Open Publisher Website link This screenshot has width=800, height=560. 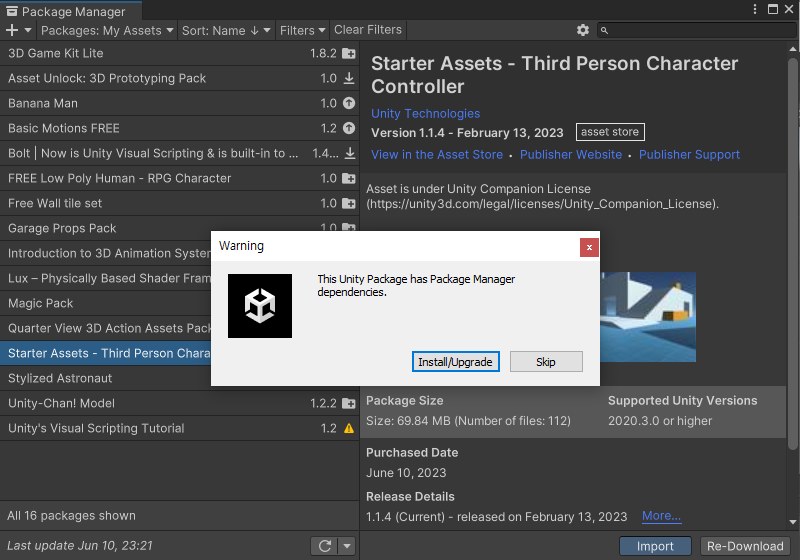pos(571,155)
